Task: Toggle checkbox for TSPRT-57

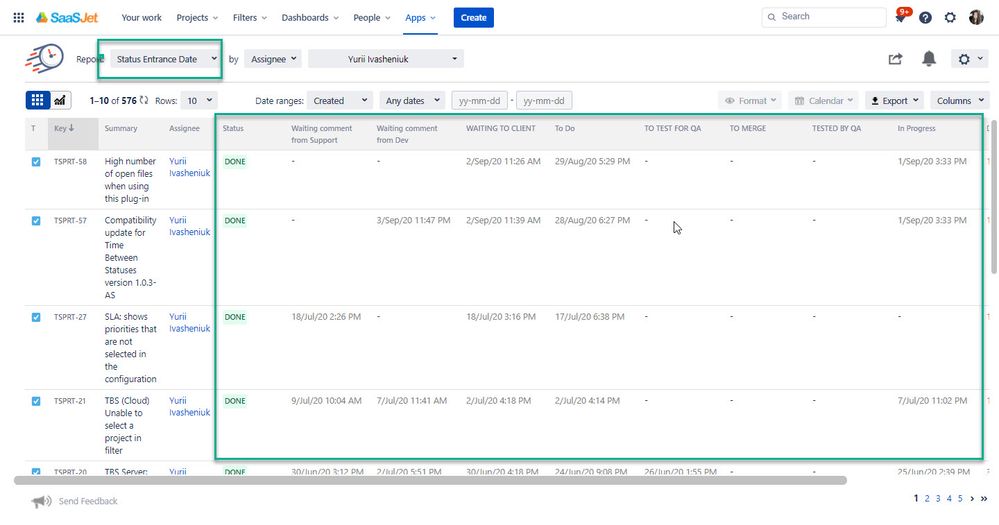Action: [36, 220]
